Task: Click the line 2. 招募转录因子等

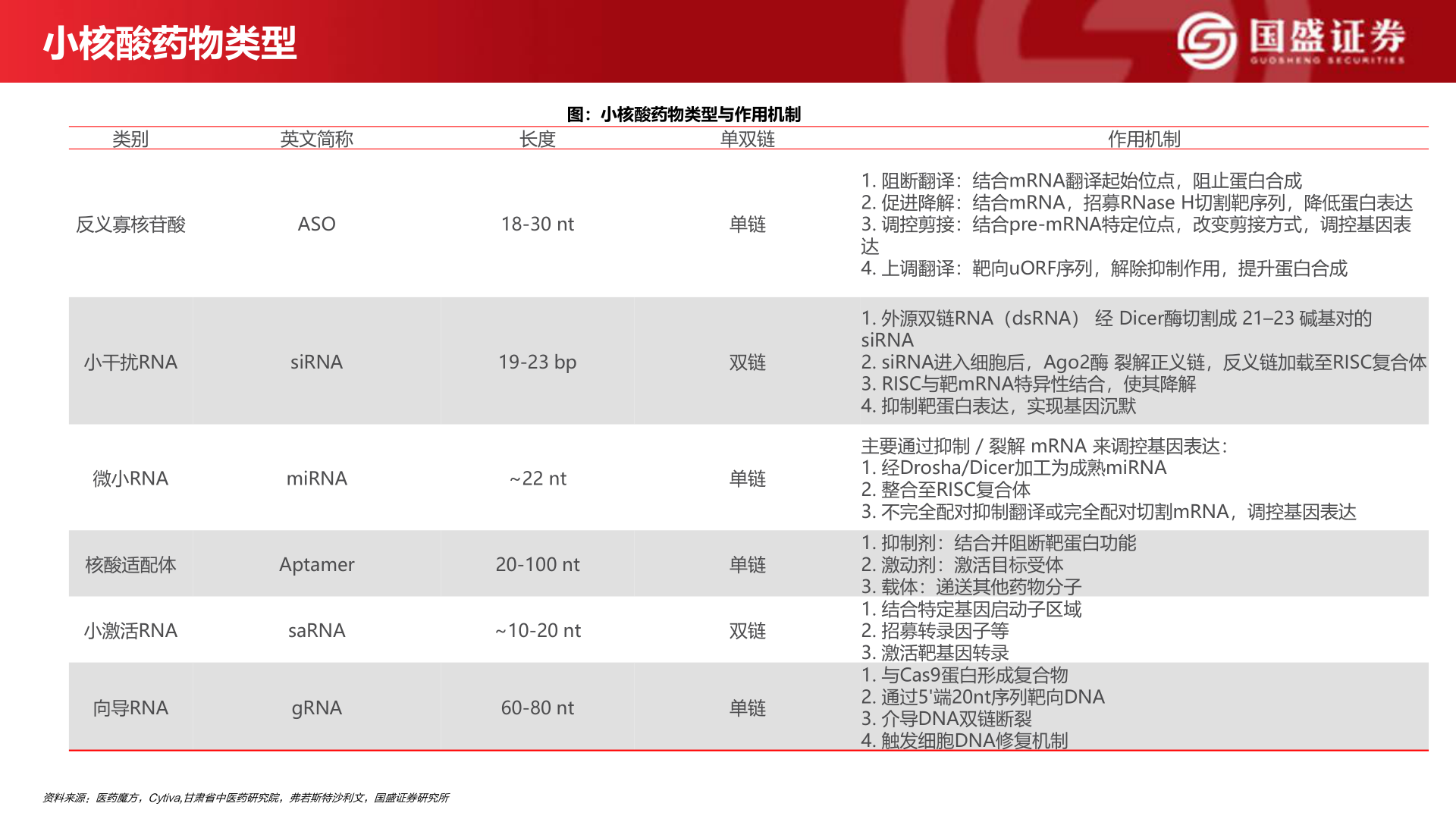Action: (x=935, y=631)
